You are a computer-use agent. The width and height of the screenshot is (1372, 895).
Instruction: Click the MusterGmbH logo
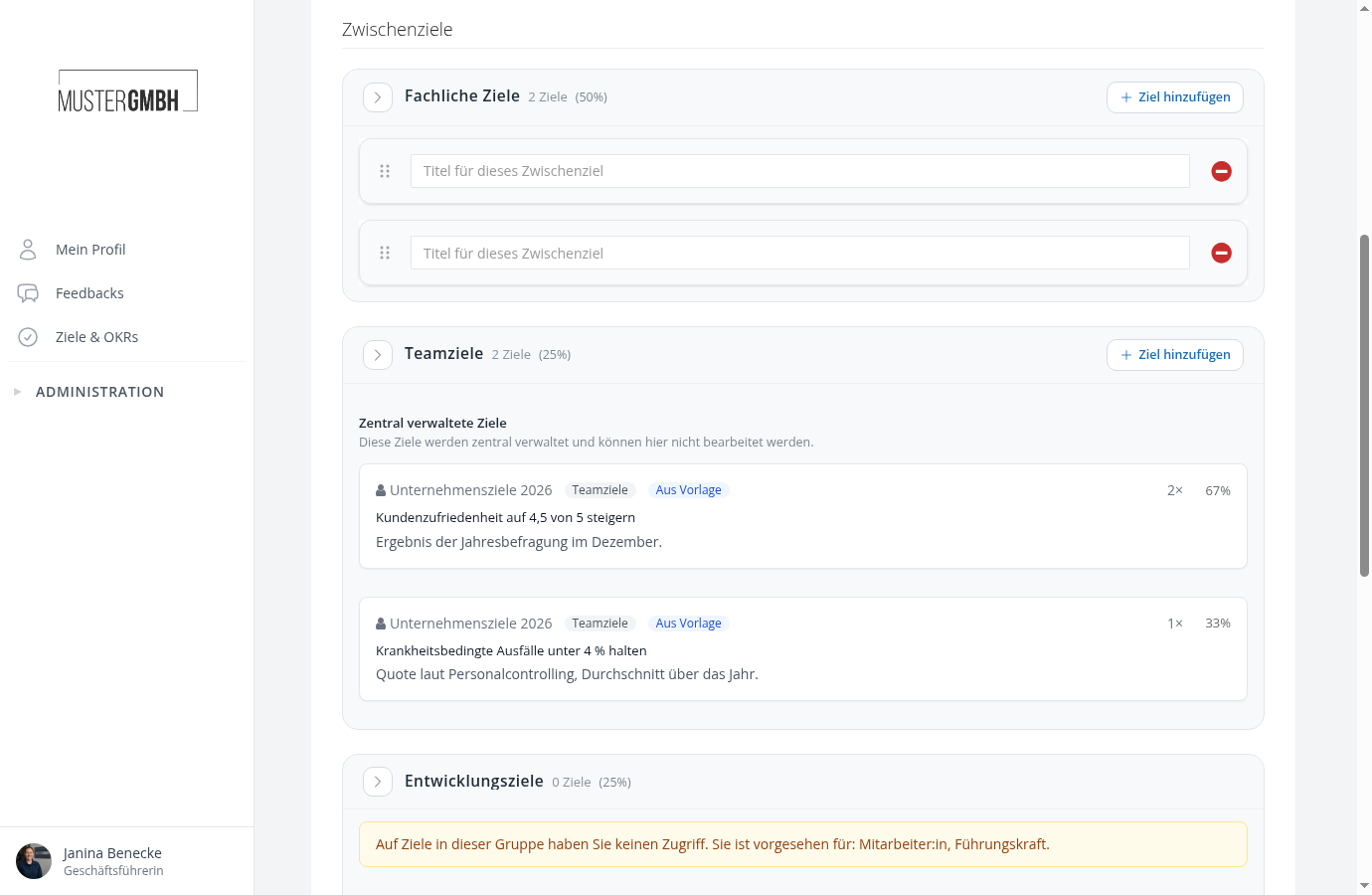click(127, 90)
